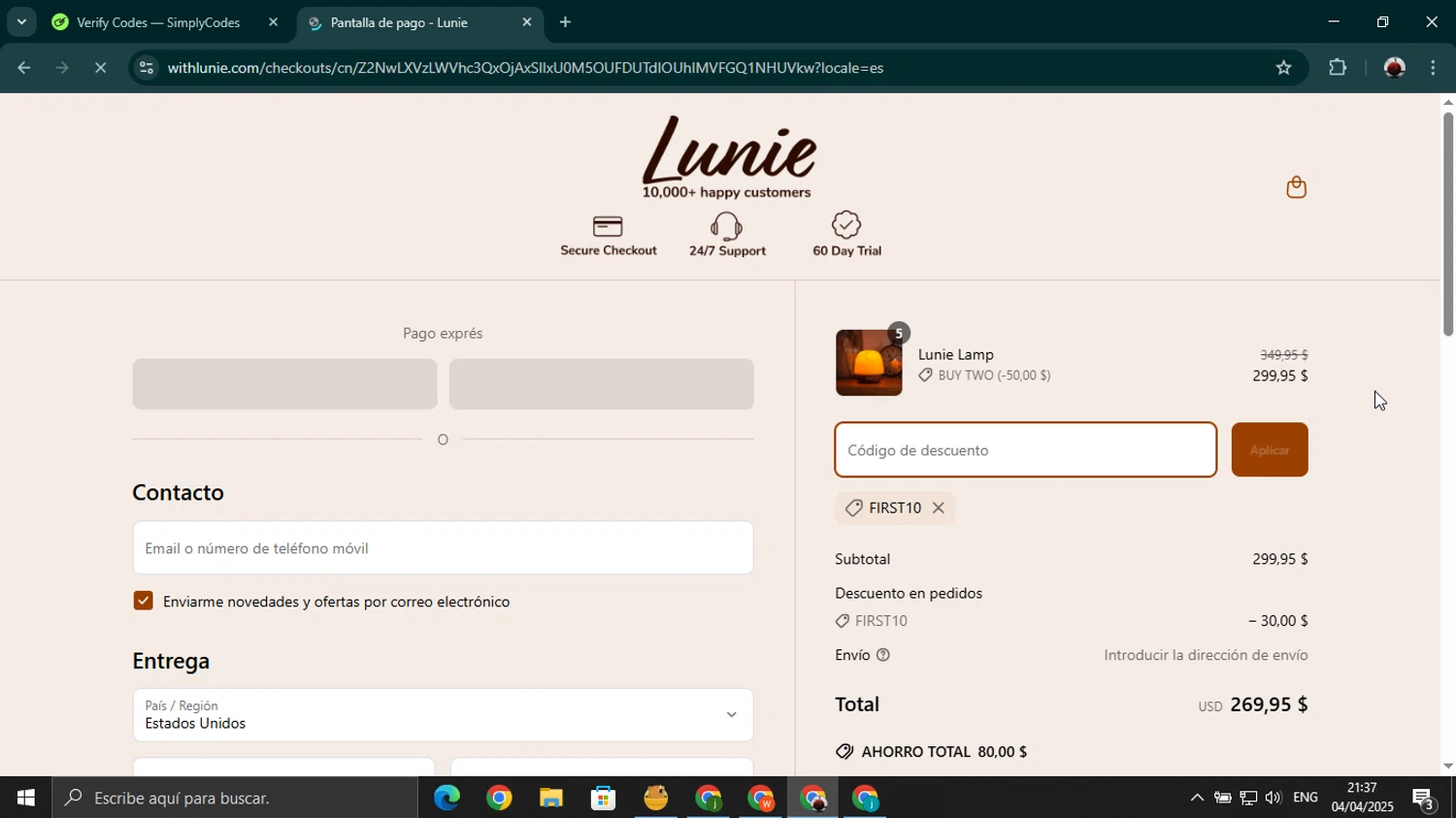The image size is (1456, 818).
Task: Show hidden system tray icons
Action: tap(1197, 798)
